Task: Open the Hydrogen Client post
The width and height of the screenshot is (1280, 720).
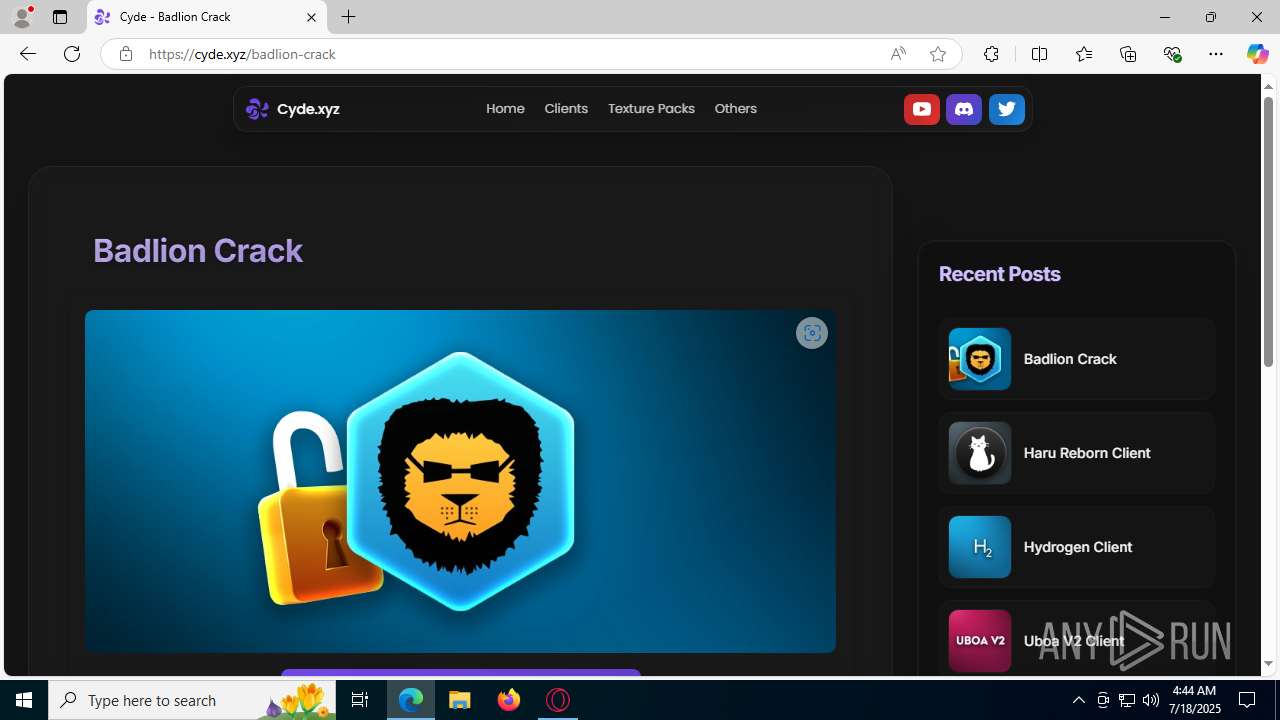Action: coord(1077,547)
